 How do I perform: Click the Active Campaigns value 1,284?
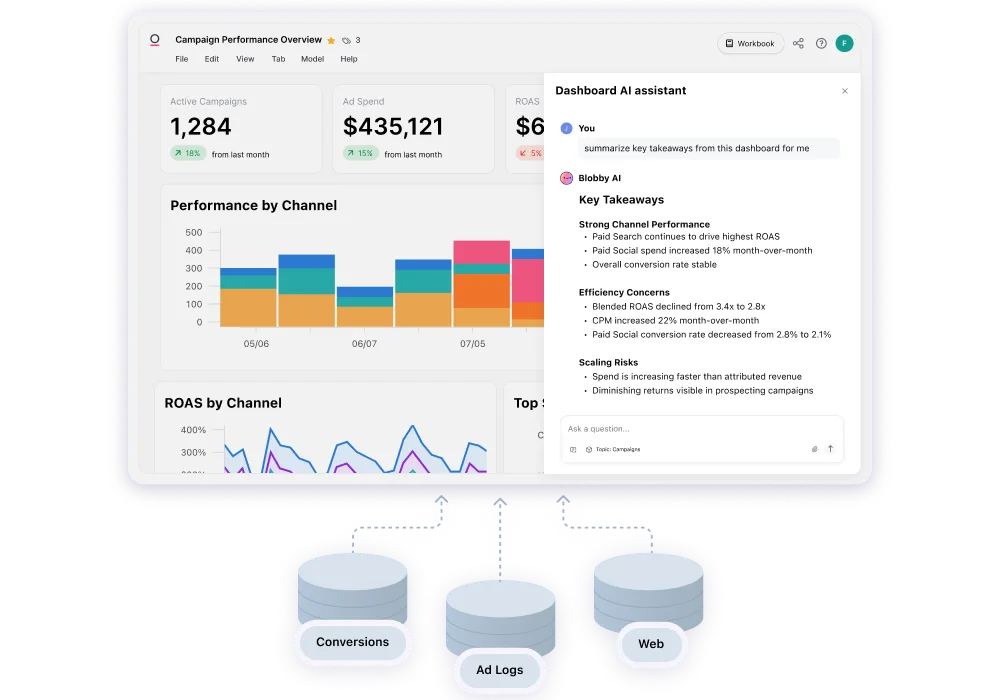coord(201,126)
